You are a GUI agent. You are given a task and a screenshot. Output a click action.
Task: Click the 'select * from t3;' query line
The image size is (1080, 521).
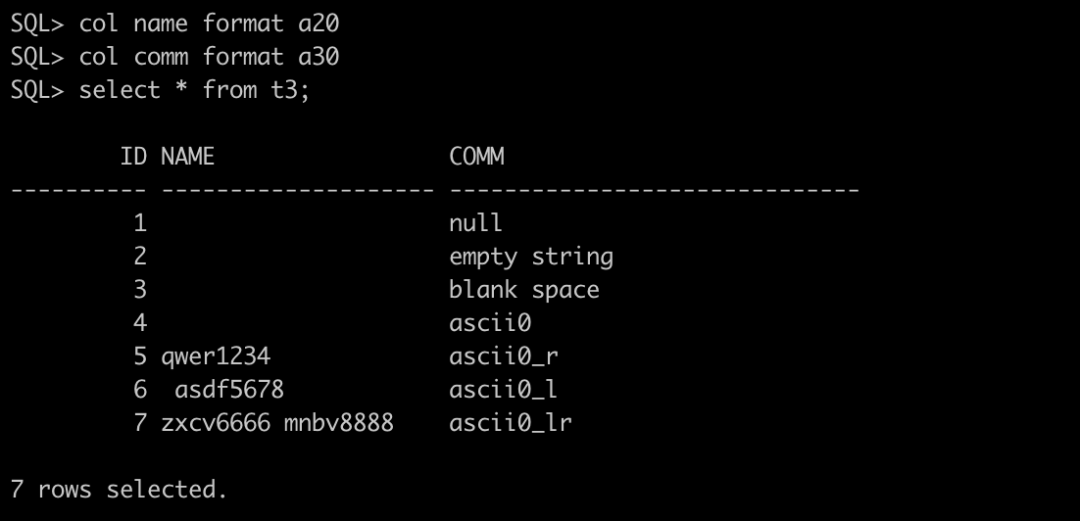[x=160, y=90]
